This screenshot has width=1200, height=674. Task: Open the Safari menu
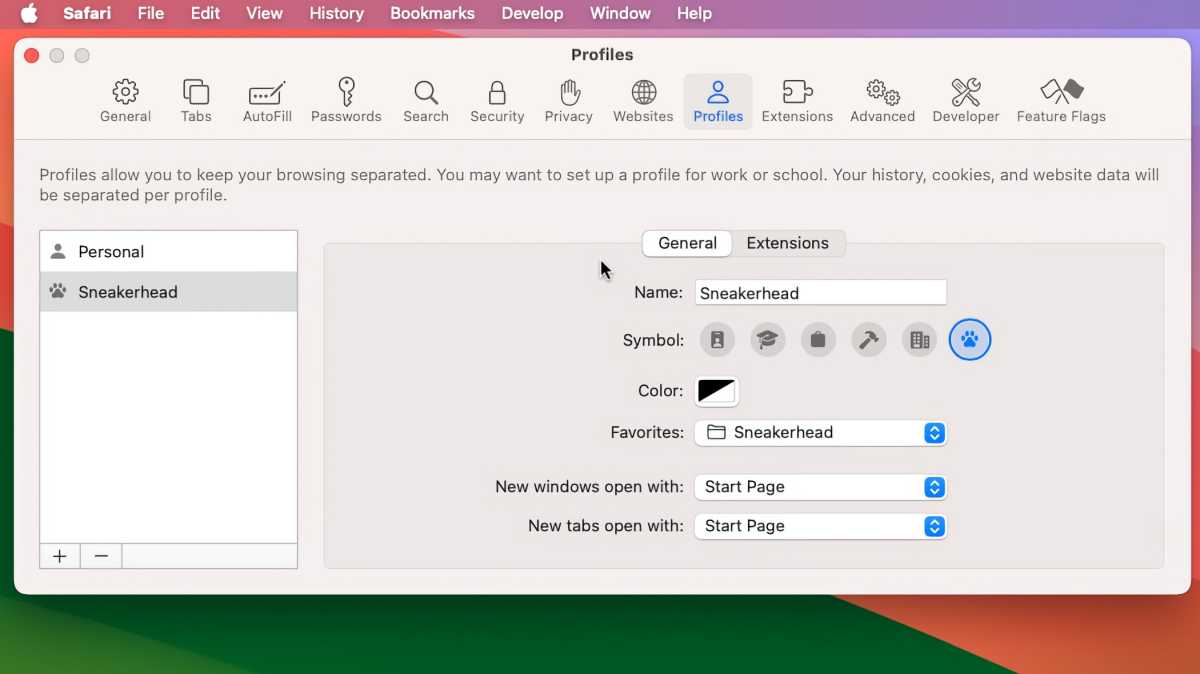(x=88, y=13)
